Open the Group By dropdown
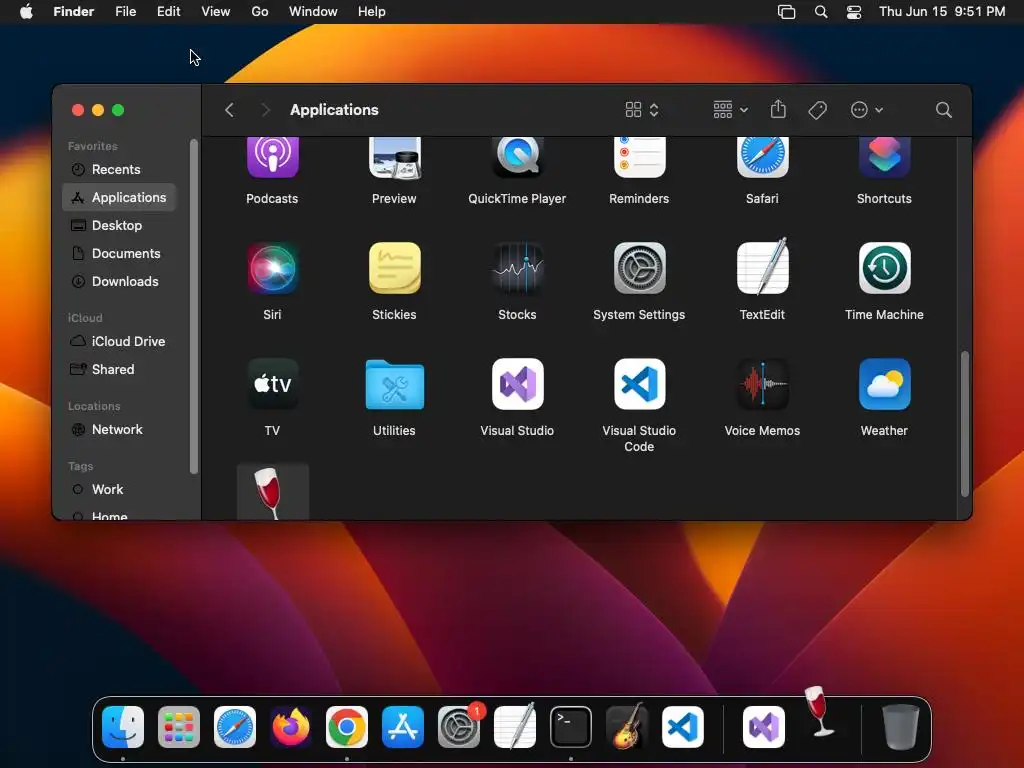This screenshot has height=768, width=1024. tap(730, 110)
